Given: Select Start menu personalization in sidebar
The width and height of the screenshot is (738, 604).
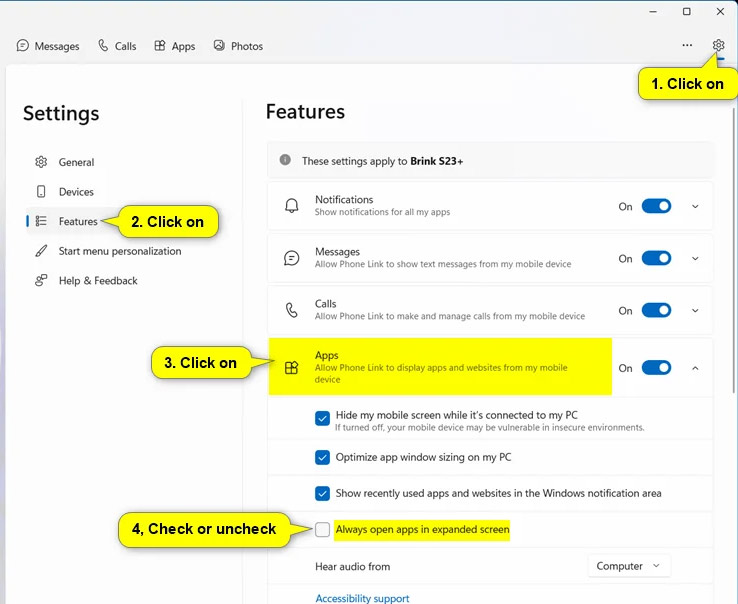Looking at the screenshot, I should (x=119, y=251).
